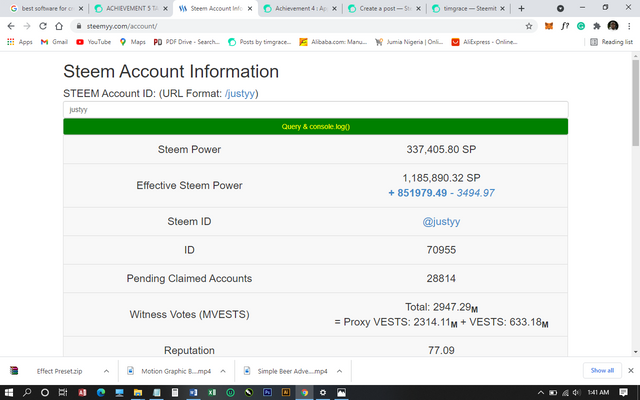Open the AliExpress bookmark
640x400 pixels.
(x=484, y=42)
